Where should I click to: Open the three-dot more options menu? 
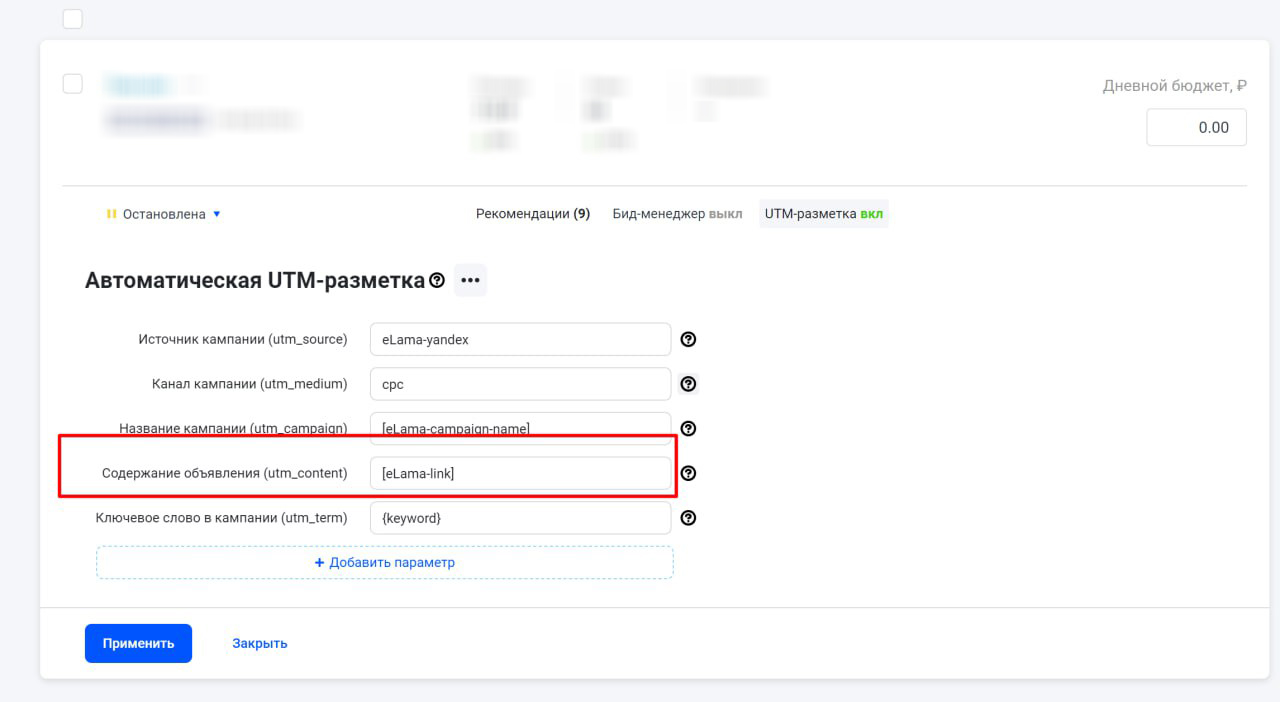[470, 280]
